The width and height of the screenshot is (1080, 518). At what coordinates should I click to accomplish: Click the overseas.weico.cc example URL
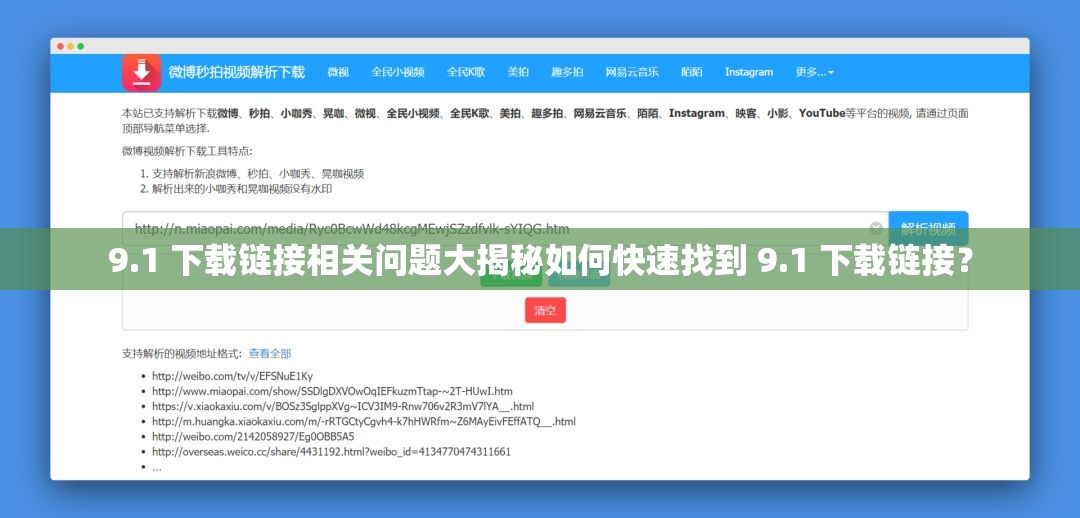coord(331,451)
